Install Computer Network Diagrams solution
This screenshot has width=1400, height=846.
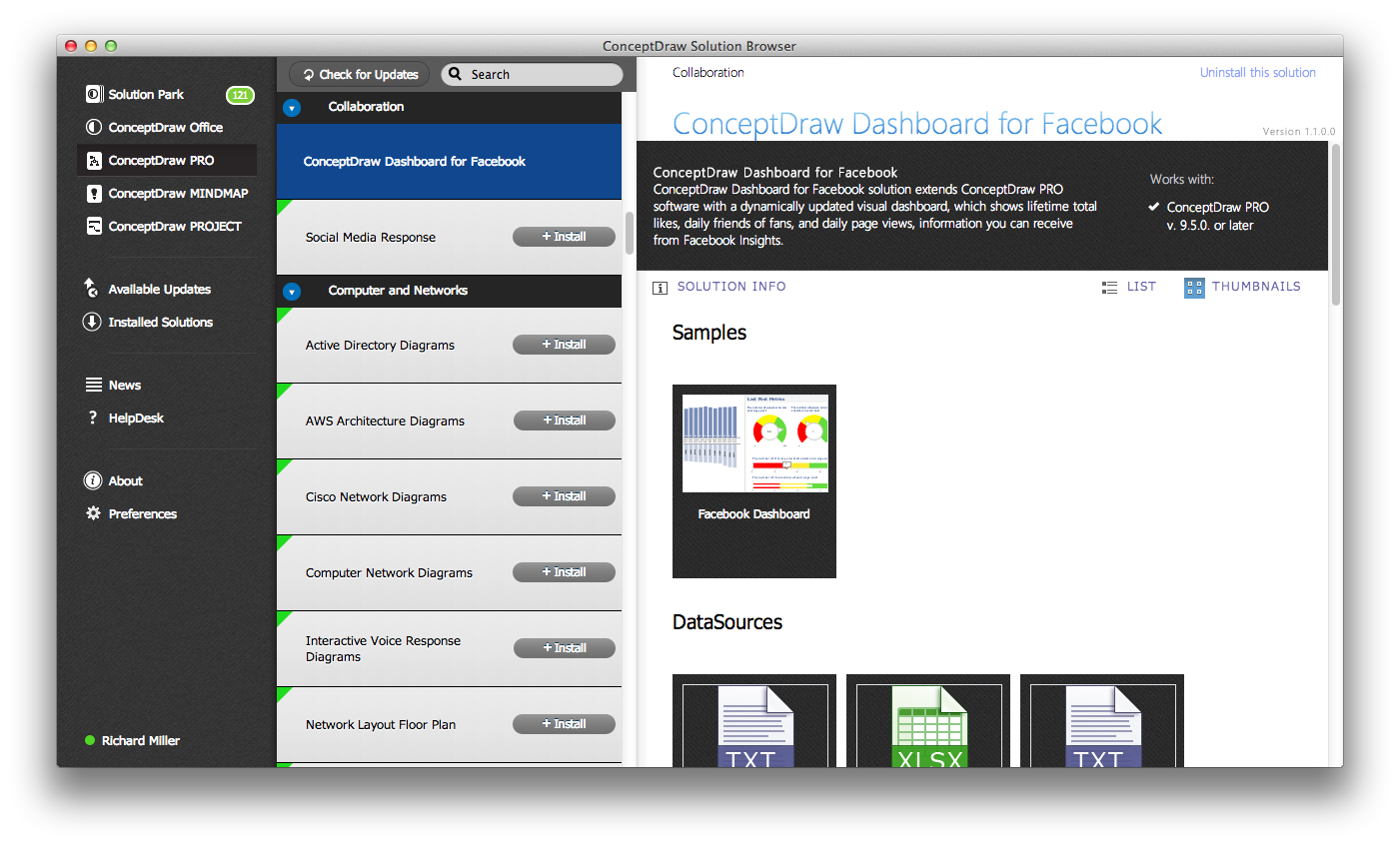point(564,572)
